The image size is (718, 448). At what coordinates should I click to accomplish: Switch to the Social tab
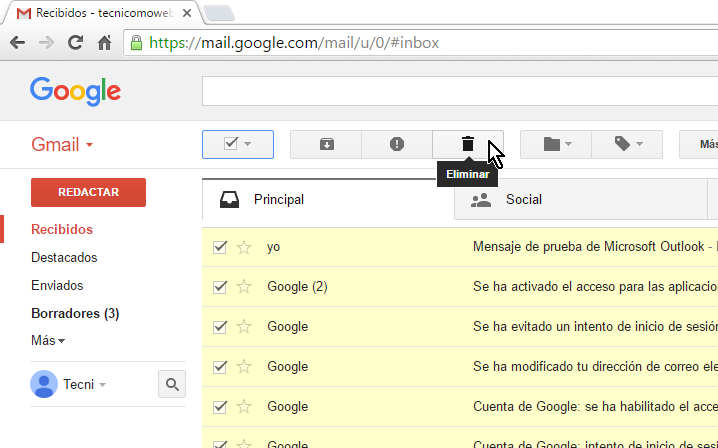[x=581, y=200]
